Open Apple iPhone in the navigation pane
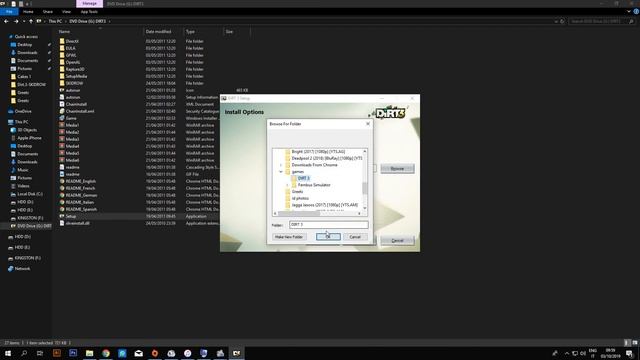This screenshot has height=360, width=640. (x=29, y=138)
